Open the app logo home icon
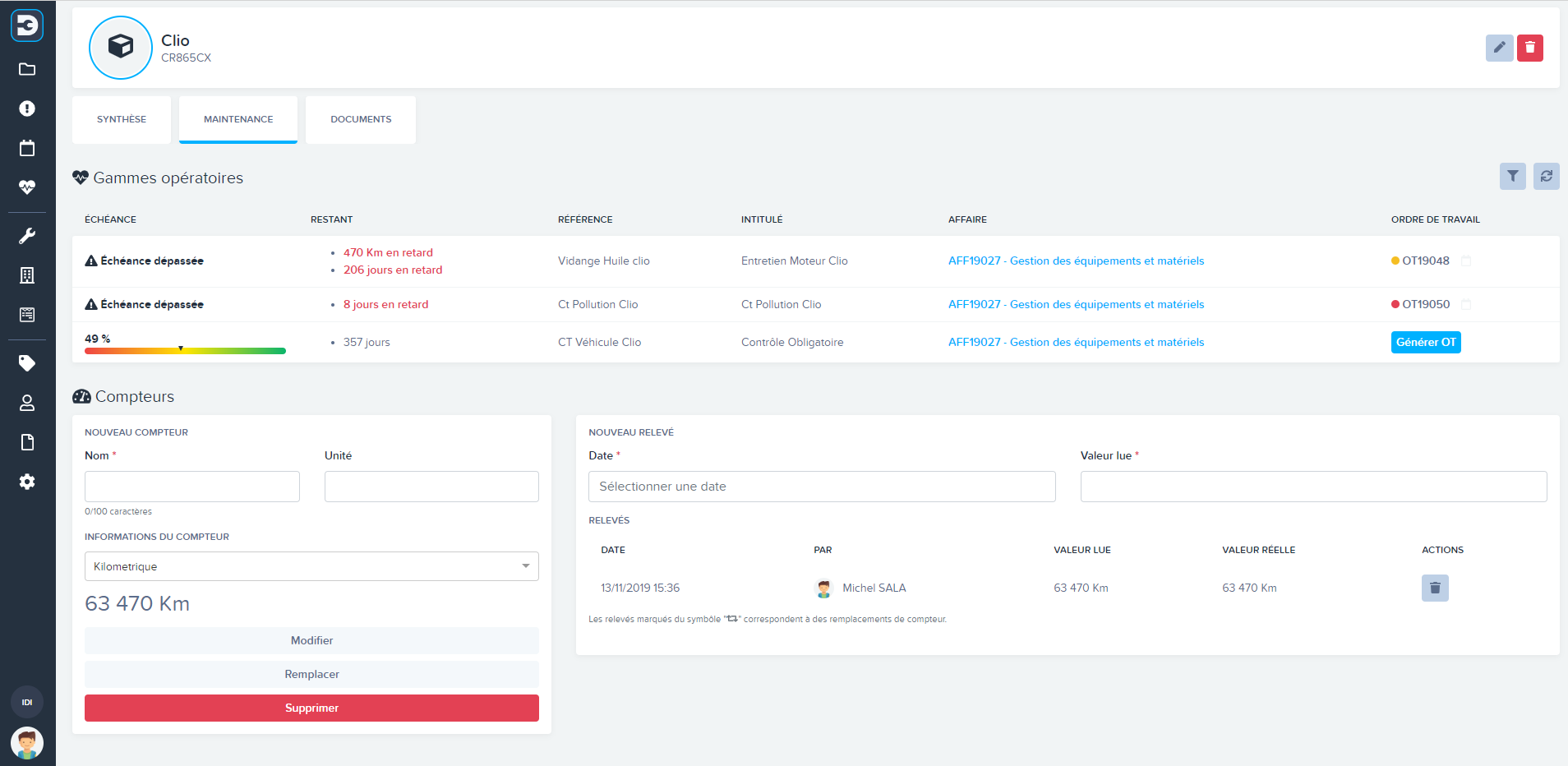 [27, 25]
